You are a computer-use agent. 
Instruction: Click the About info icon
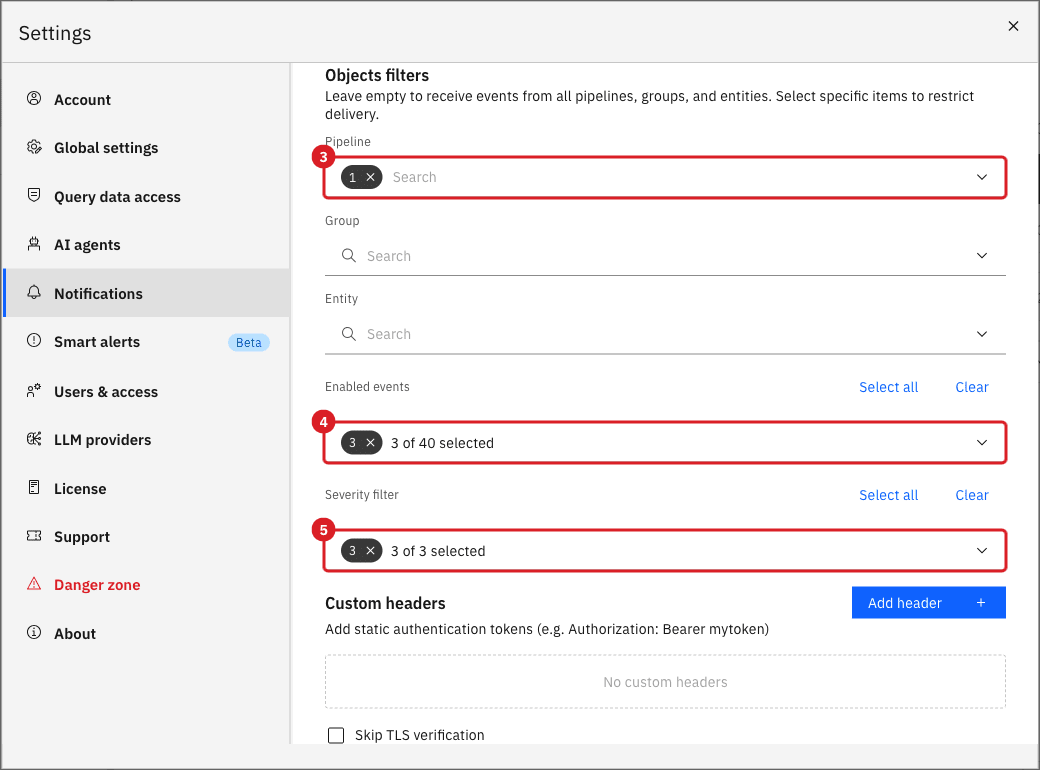point(34,633)
